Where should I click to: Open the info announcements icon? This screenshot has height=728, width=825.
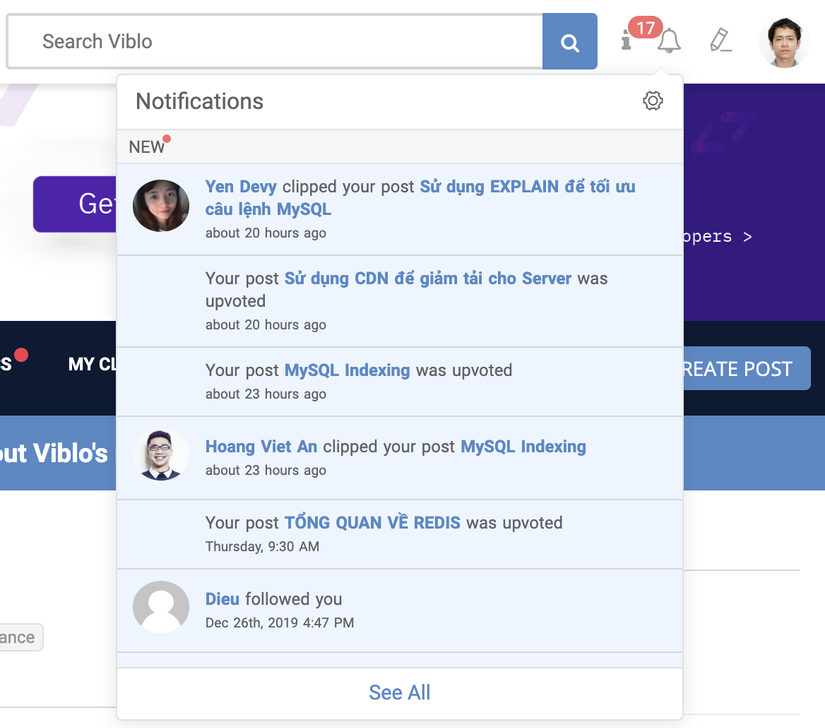(626, 40)
